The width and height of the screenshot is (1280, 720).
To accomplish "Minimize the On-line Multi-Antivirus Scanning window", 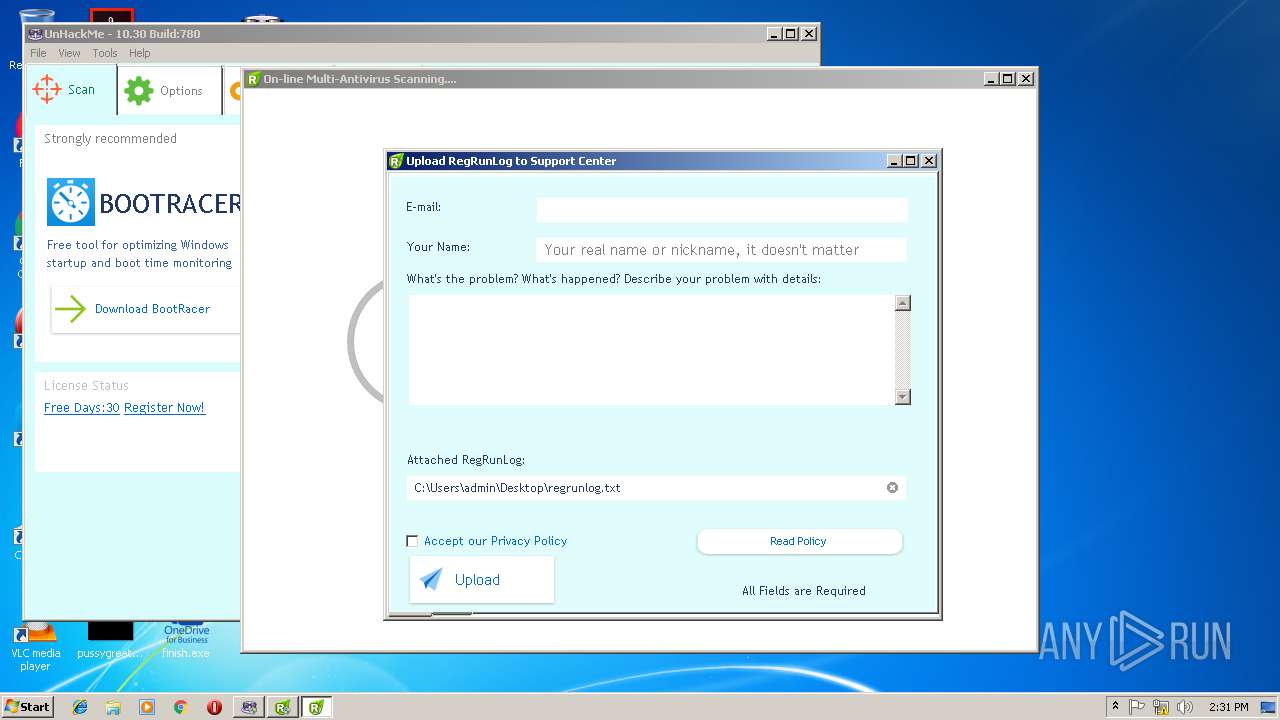I will coord(990,79).
